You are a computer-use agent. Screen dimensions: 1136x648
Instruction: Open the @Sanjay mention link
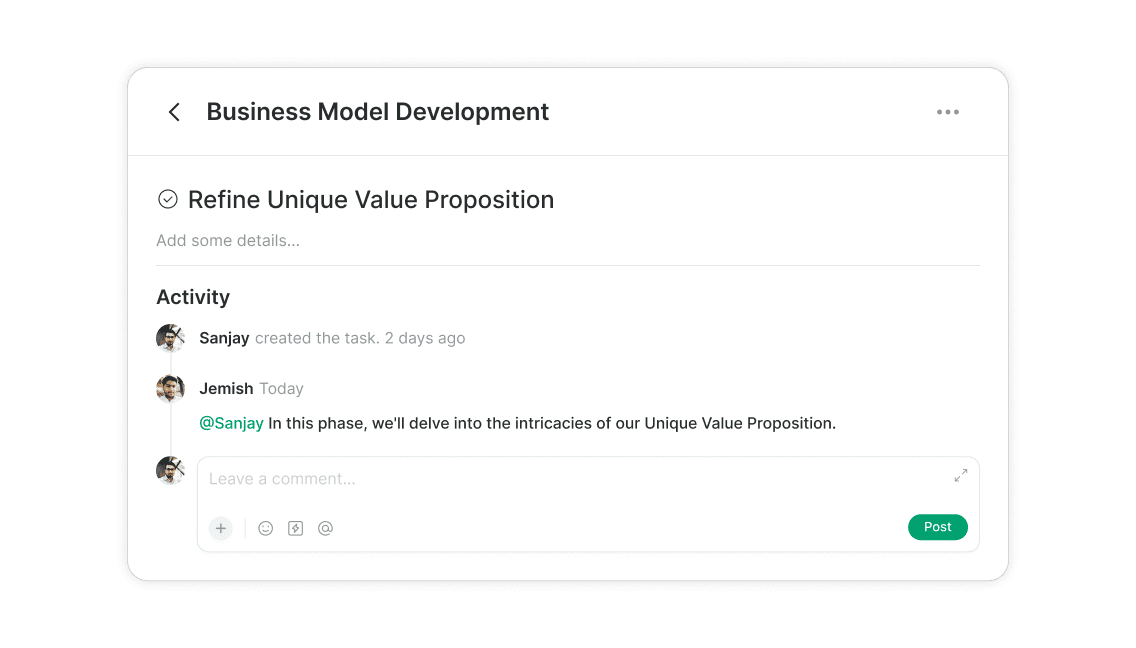pyautogui.click(x=231, y=423)
